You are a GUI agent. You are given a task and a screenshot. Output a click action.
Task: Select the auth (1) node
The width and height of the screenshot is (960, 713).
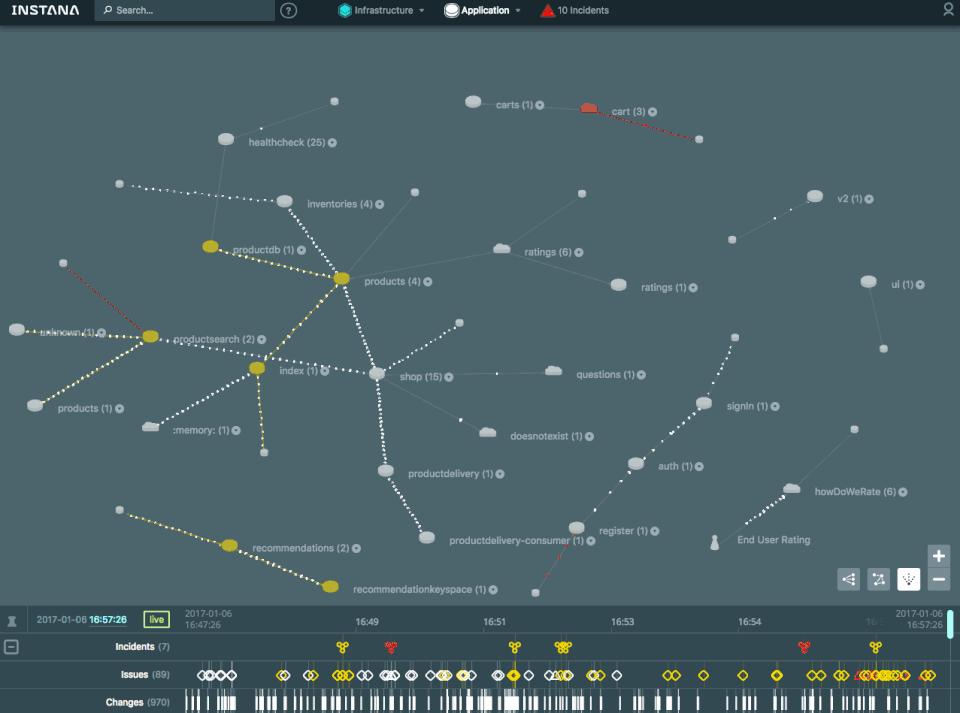pos(636,463)
